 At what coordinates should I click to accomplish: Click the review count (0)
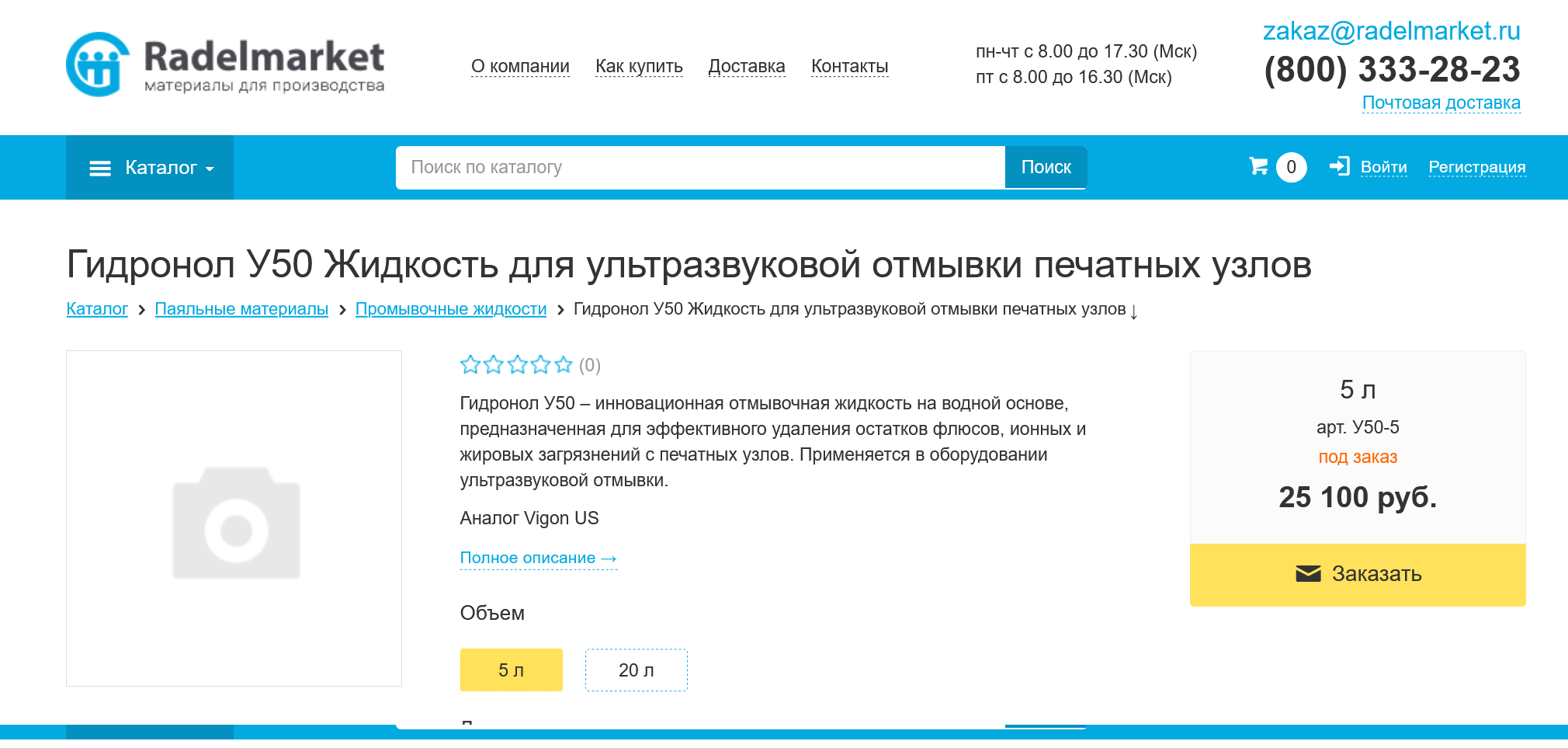point(590,365)
